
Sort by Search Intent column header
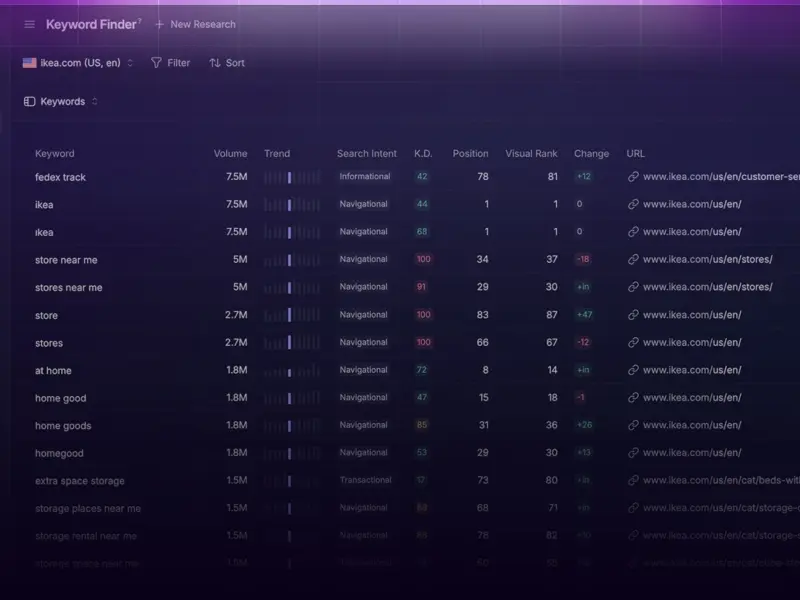click(x=367, y=154)
